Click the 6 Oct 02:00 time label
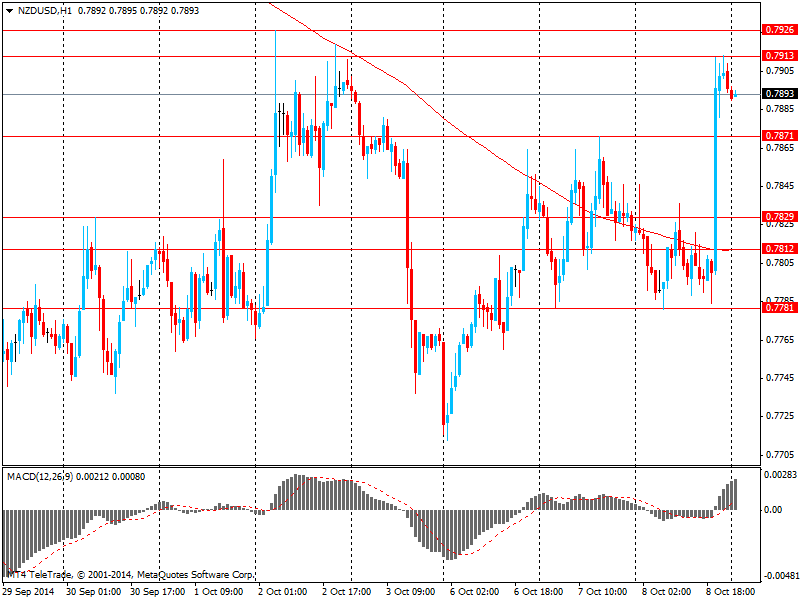Viewport: 800px width, 600px height. click(474, 592)
